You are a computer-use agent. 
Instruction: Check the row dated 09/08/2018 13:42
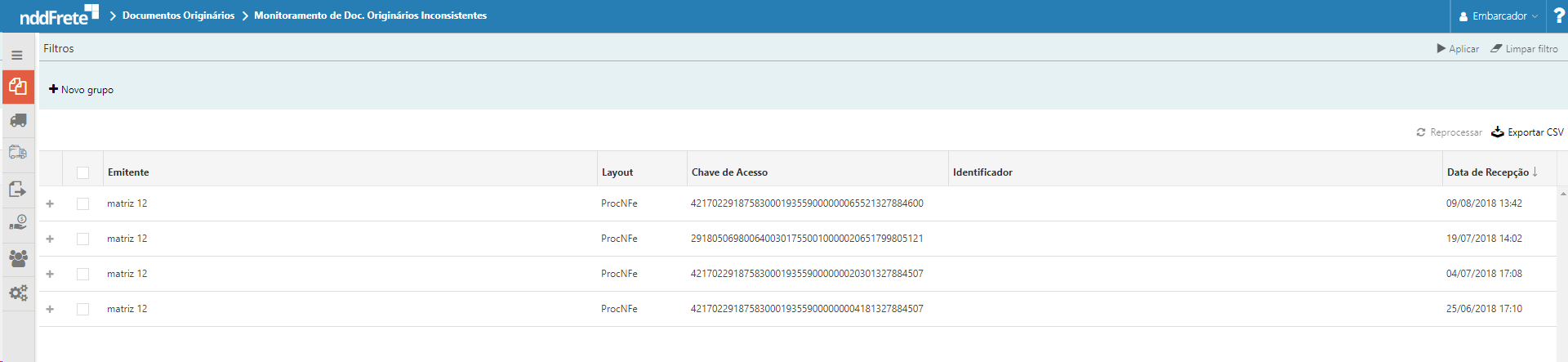pyautogui.click(x=82, y=203)
